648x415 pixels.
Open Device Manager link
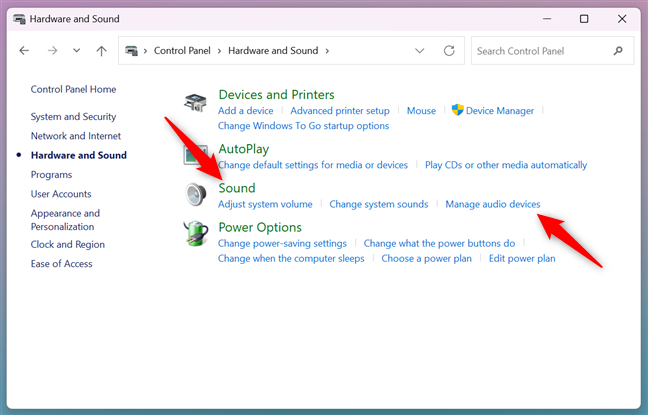click(x=500, y=111)
